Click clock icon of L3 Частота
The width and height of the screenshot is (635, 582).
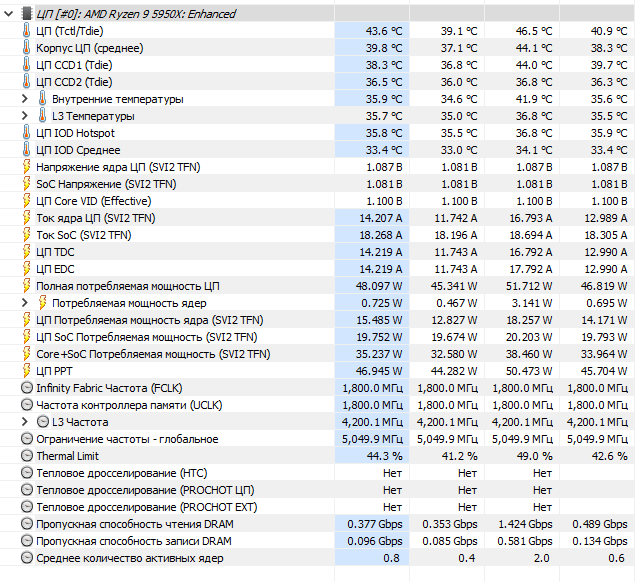coord(43,422)
